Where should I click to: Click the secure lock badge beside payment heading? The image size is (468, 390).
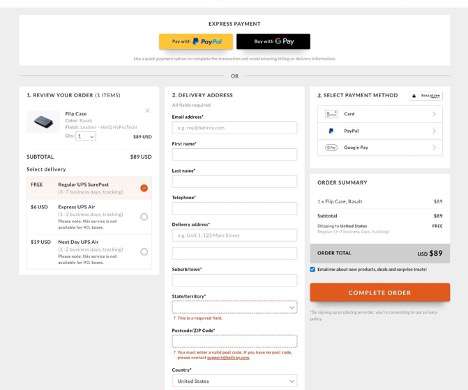(x=426, y=96)
